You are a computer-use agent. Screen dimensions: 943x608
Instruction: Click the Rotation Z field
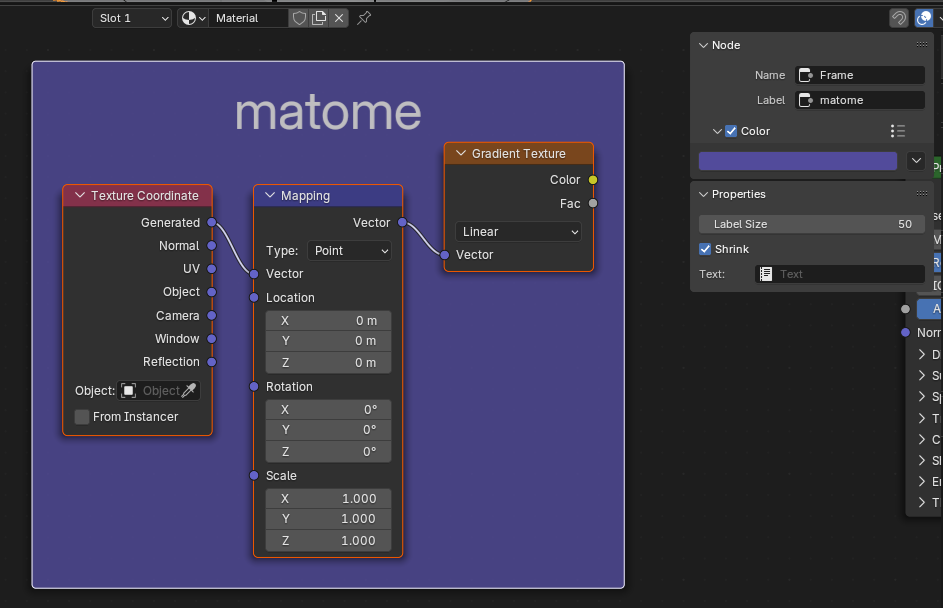coord(328,452)
